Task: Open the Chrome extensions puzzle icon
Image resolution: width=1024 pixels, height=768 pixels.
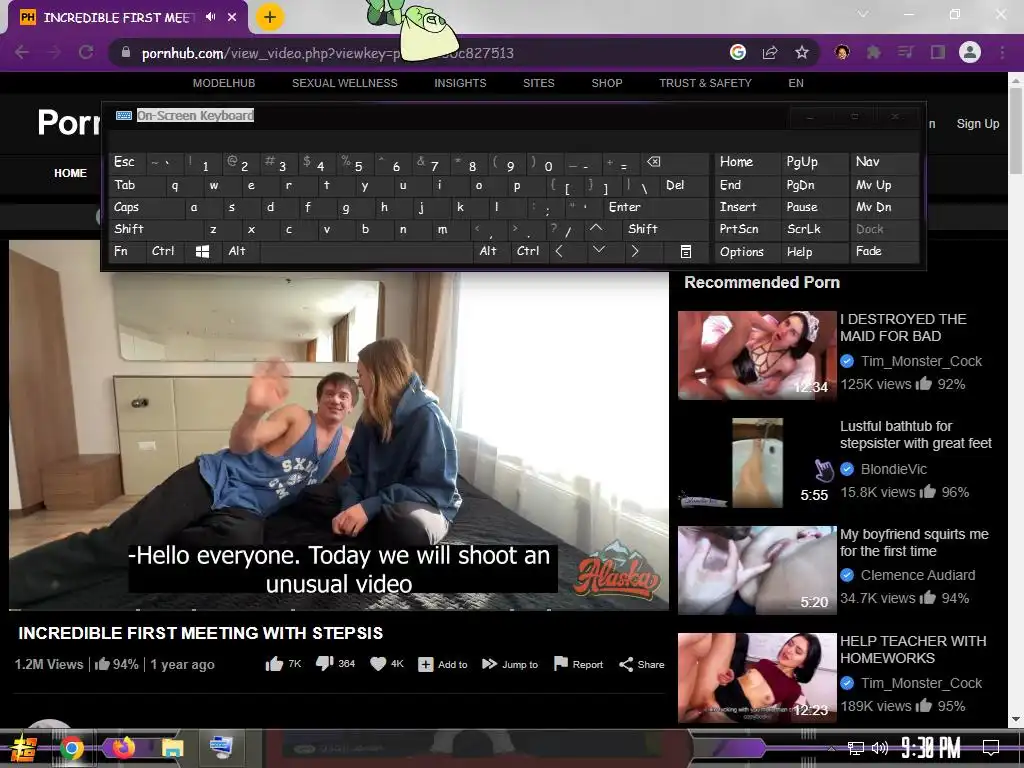Action: click(874, 52)
